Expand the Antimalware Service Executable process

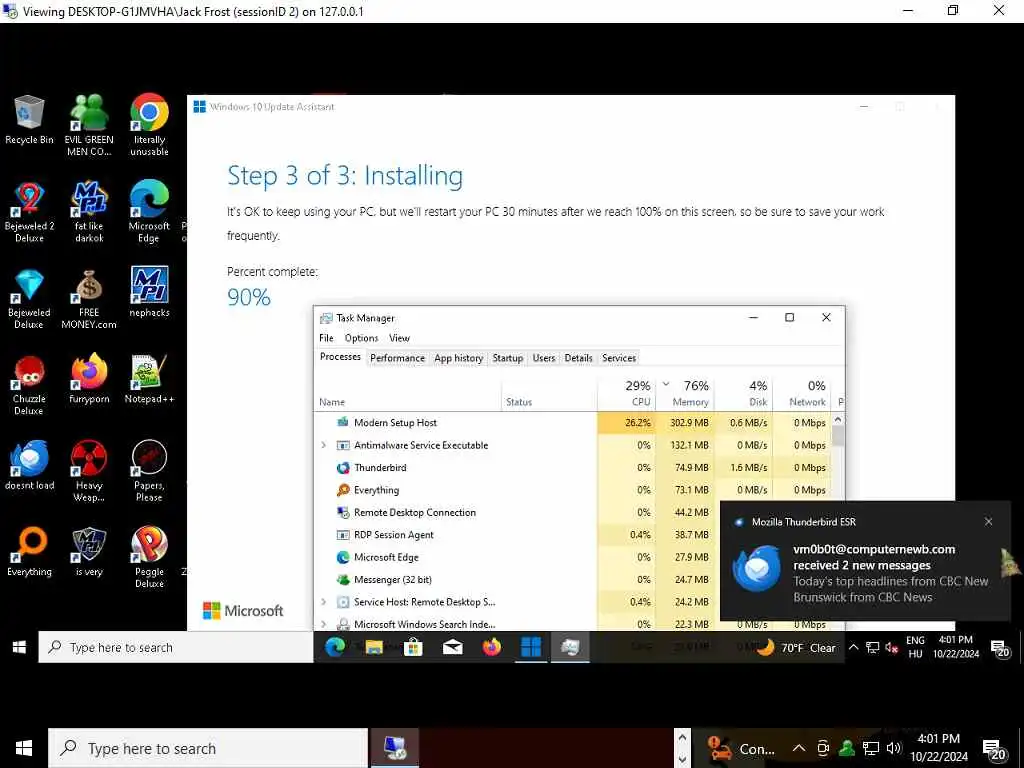(324, 445)
